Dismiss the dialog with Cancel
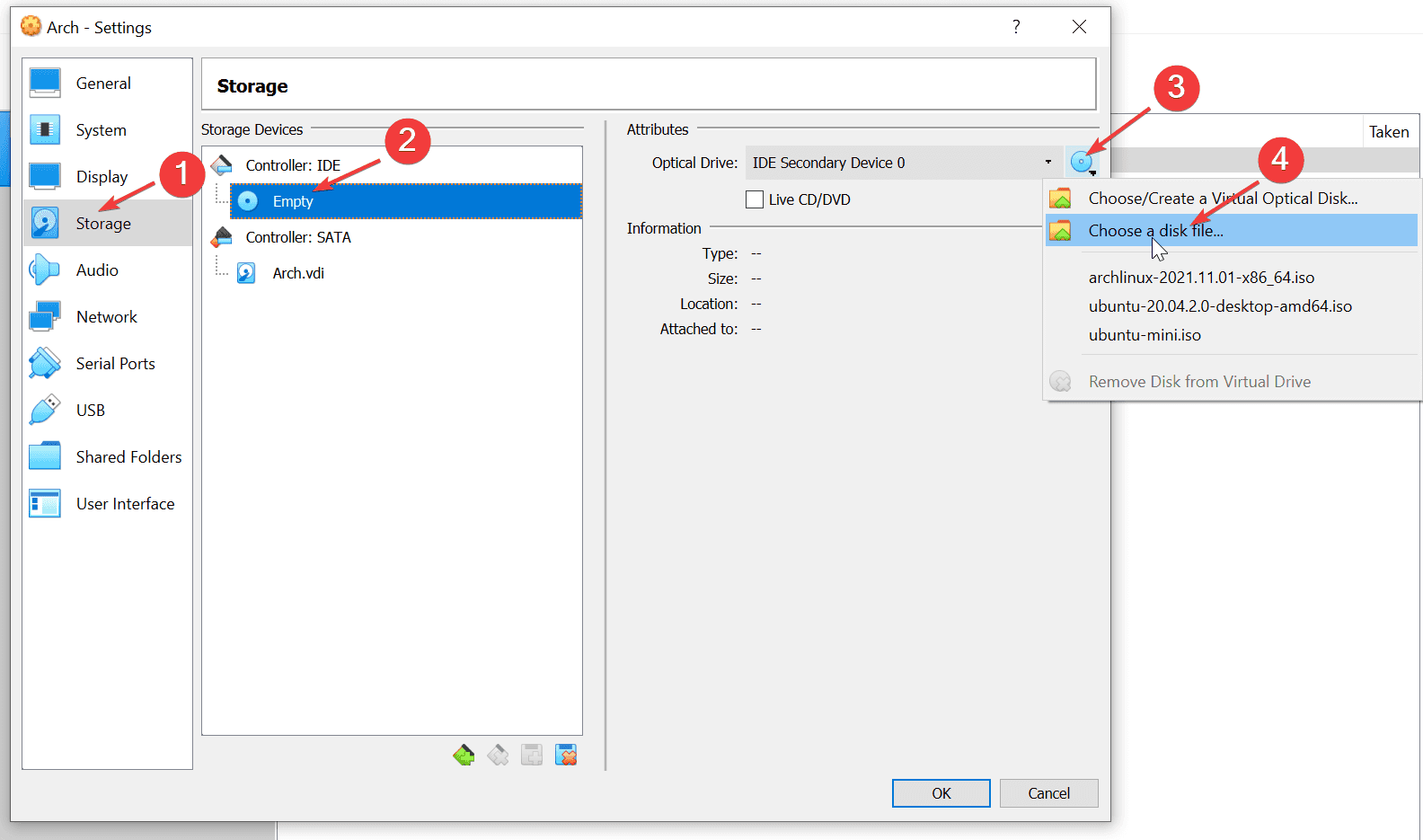The height and width of the screenshot is (840, 1423). pyautogui.click(x=1049, y=793)
